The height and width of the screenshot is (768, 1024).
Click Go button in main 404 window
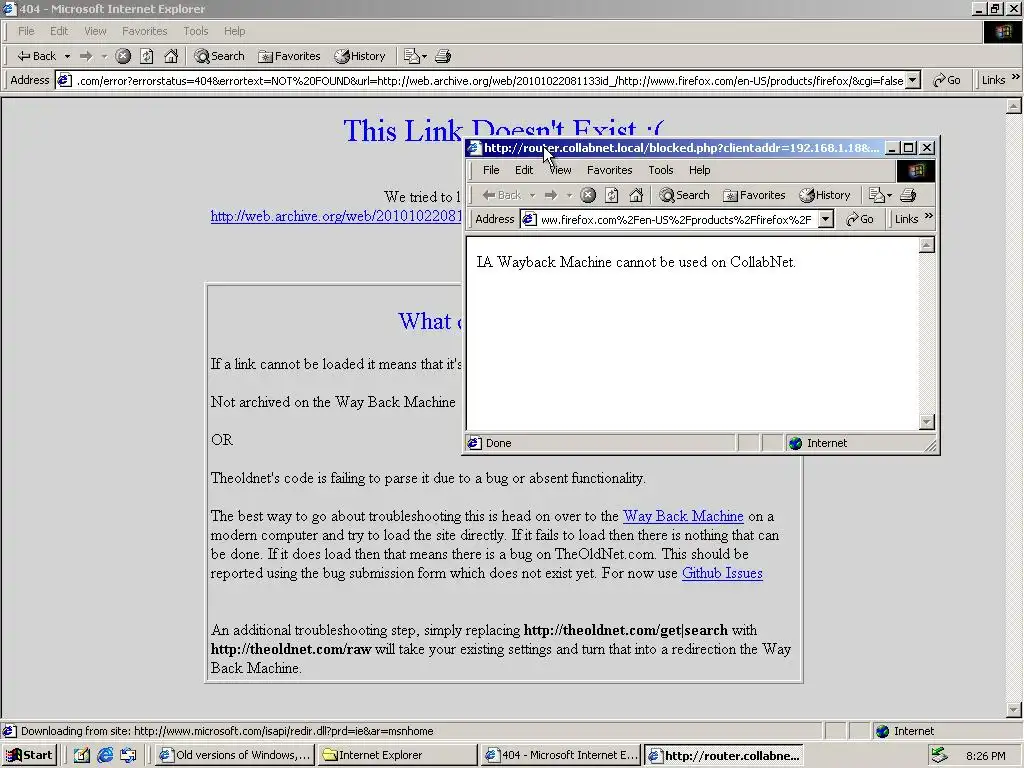[947, 80]
